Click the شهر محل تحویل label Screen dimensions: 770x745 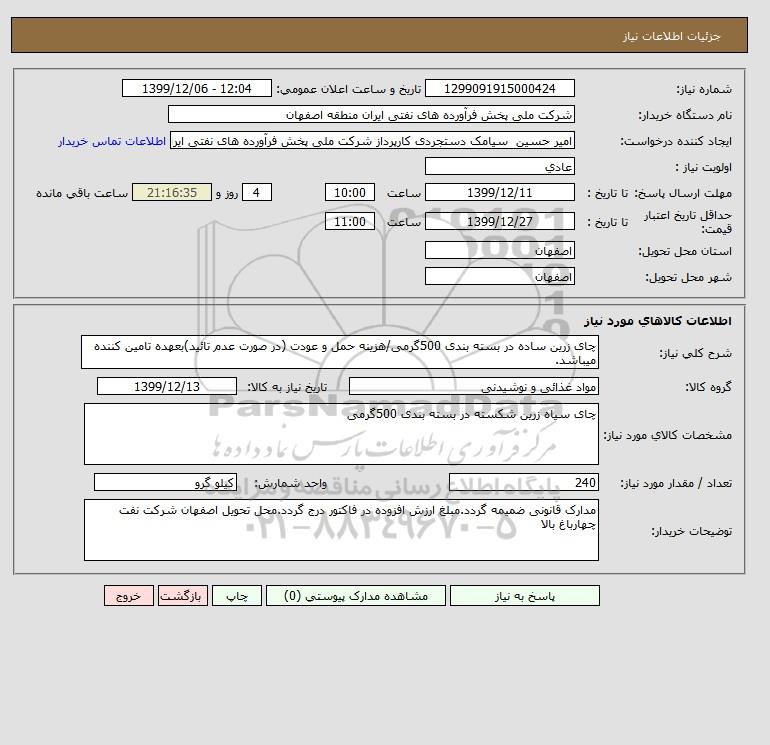688,277
